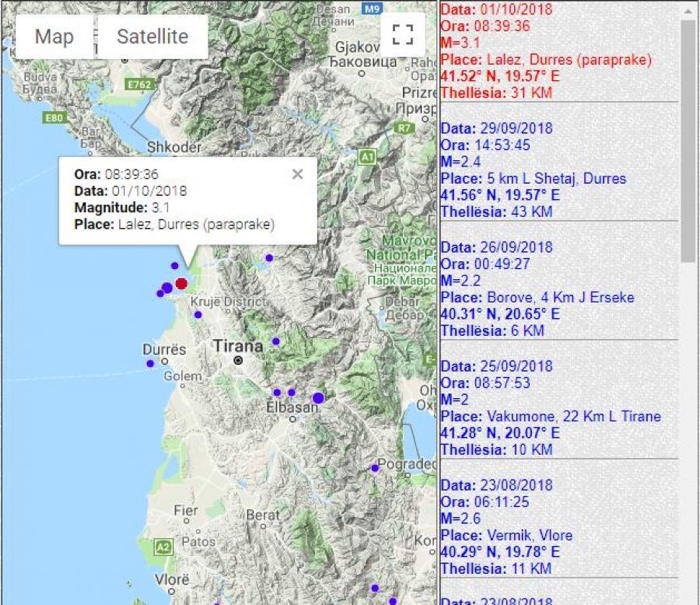Click the A1 highway shield
Screen dimensions: 700x605
point(367,157)
